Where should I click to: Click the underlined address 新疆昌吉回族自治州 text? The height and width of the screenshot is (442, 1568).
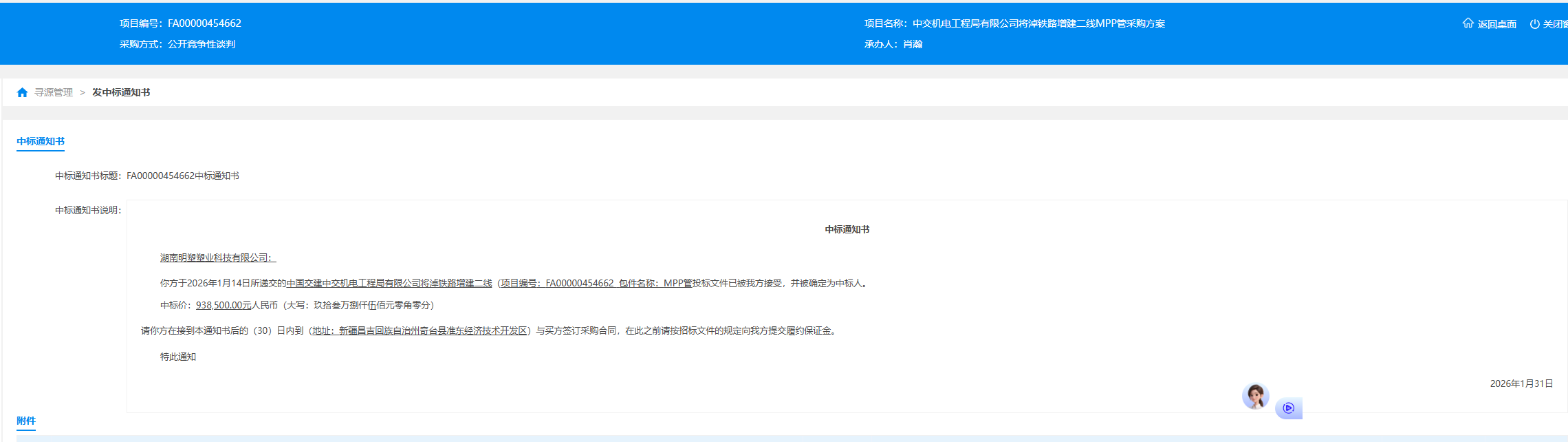click(x=420, y=330)
